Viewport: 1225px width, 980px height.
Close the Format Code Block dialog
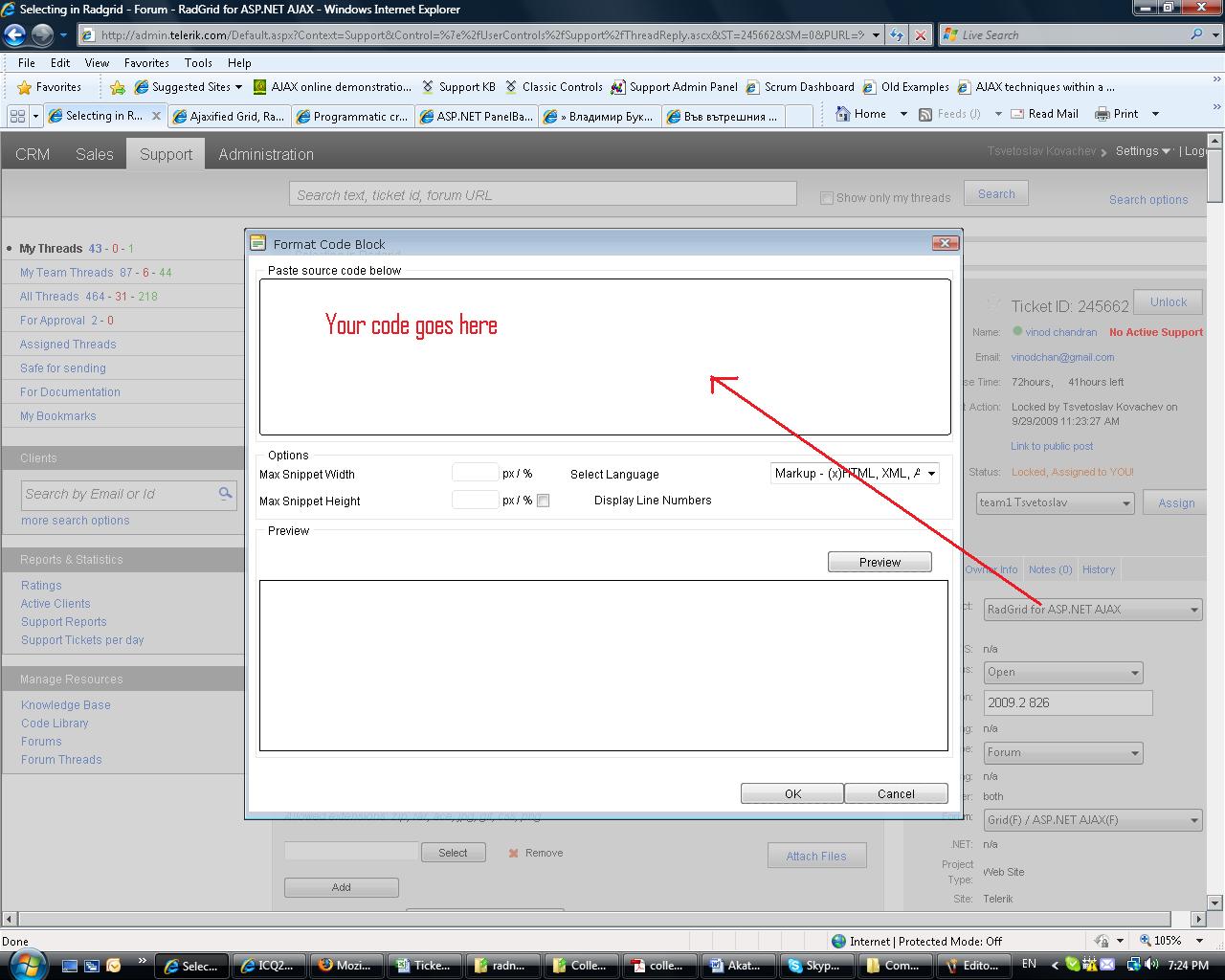[945, 243]
